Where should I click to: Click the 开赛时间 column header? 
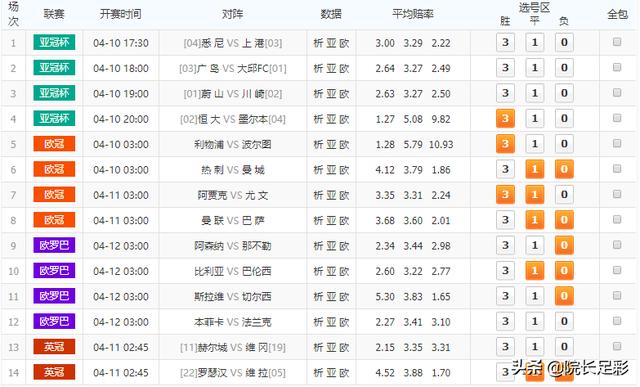(120, 14)
